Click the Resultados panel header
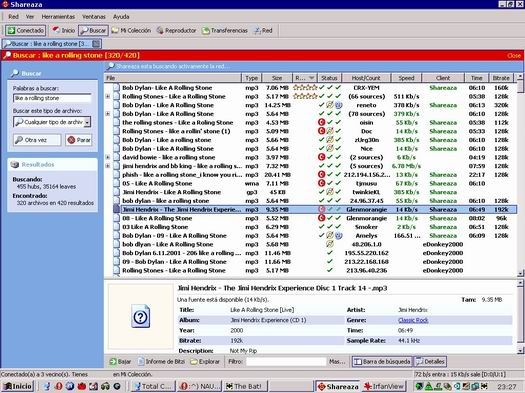525x393 pixels. click(x=53, y=164)
